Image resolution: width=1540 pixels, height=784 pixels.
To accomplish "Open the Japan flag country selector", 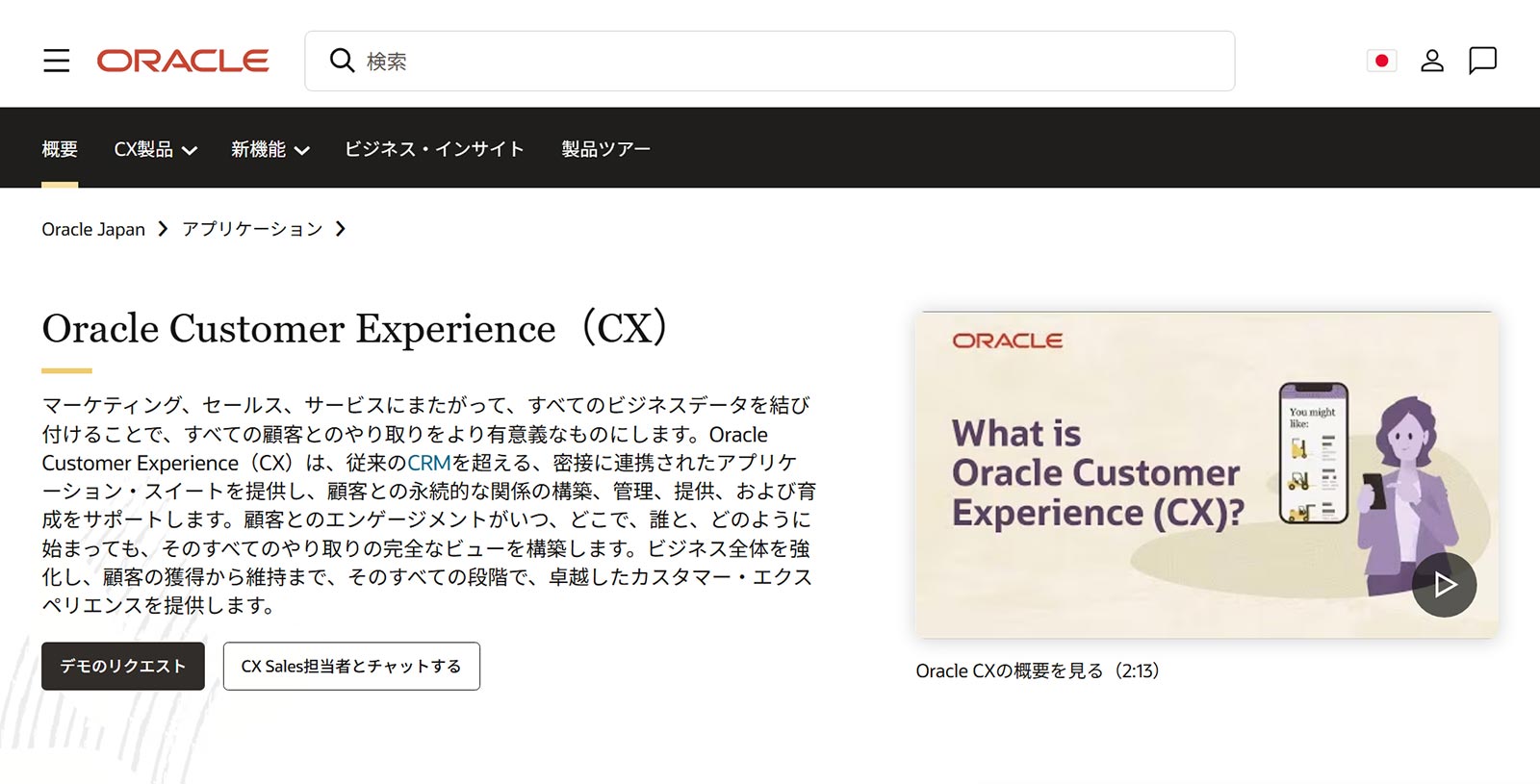I will click(x=1381, y=61).
